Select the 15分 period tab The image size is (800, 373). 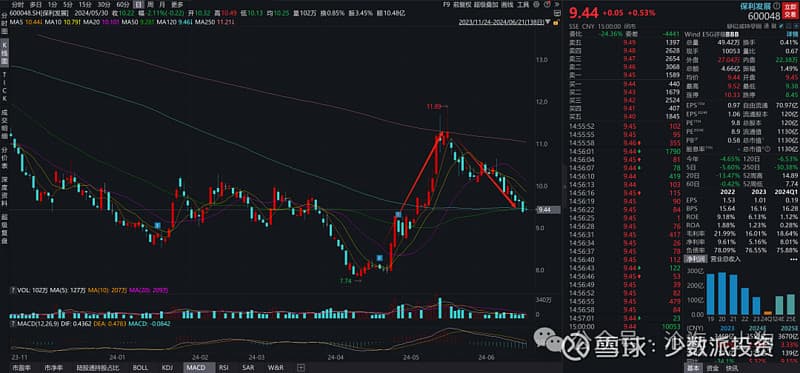[x=85, y=4]
